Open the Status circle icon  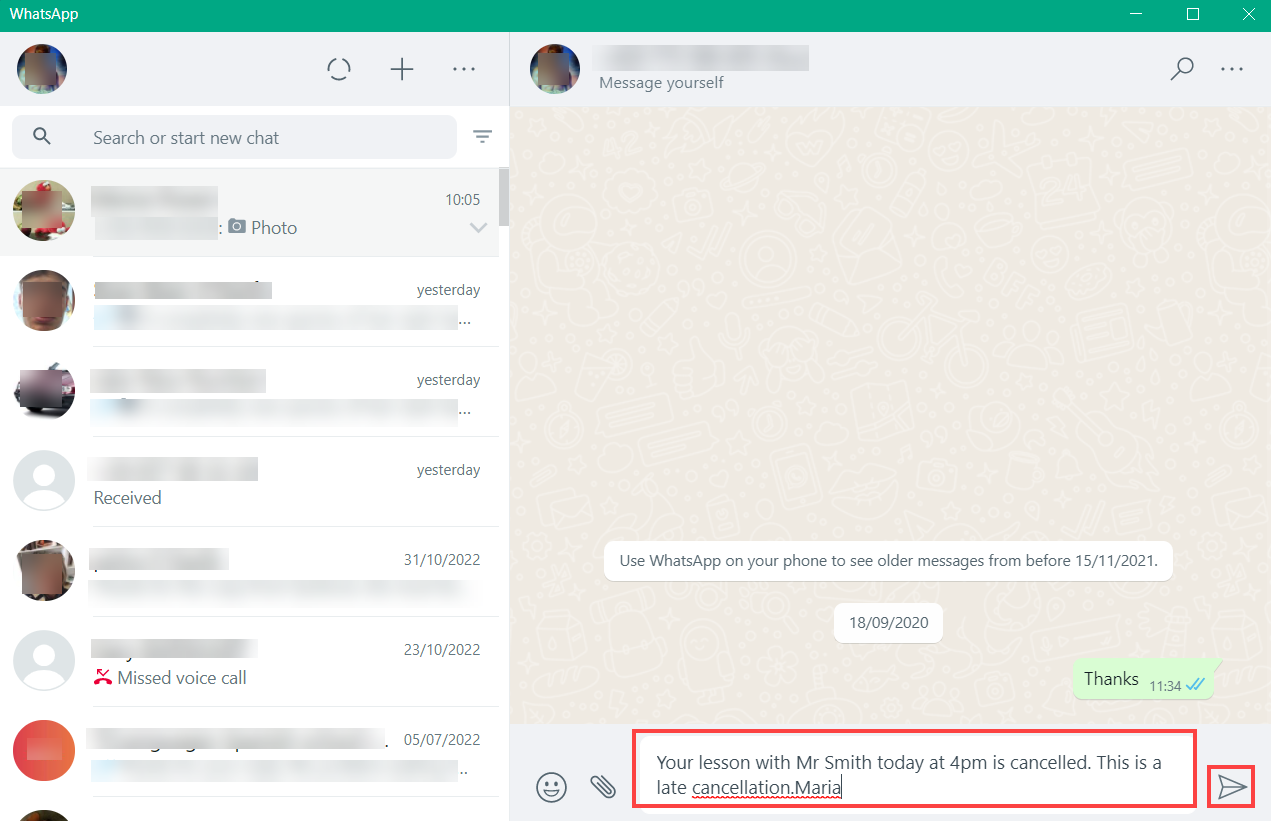[339, 69]
